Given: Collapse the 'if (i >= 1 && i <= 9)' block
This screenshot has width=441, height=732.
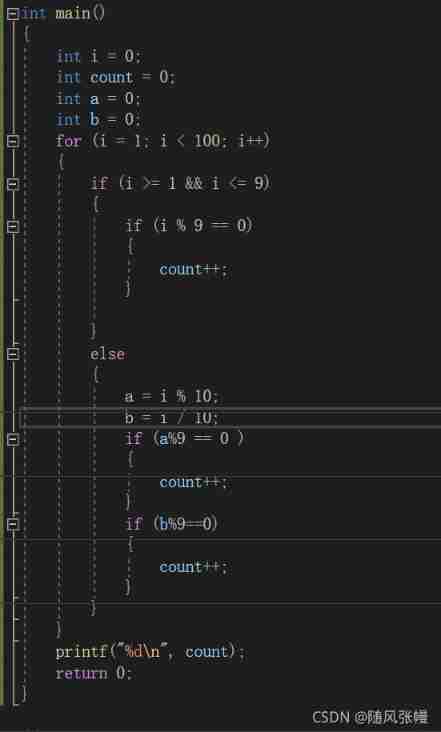Looking at the screenshot, I should tap(13, 184).
